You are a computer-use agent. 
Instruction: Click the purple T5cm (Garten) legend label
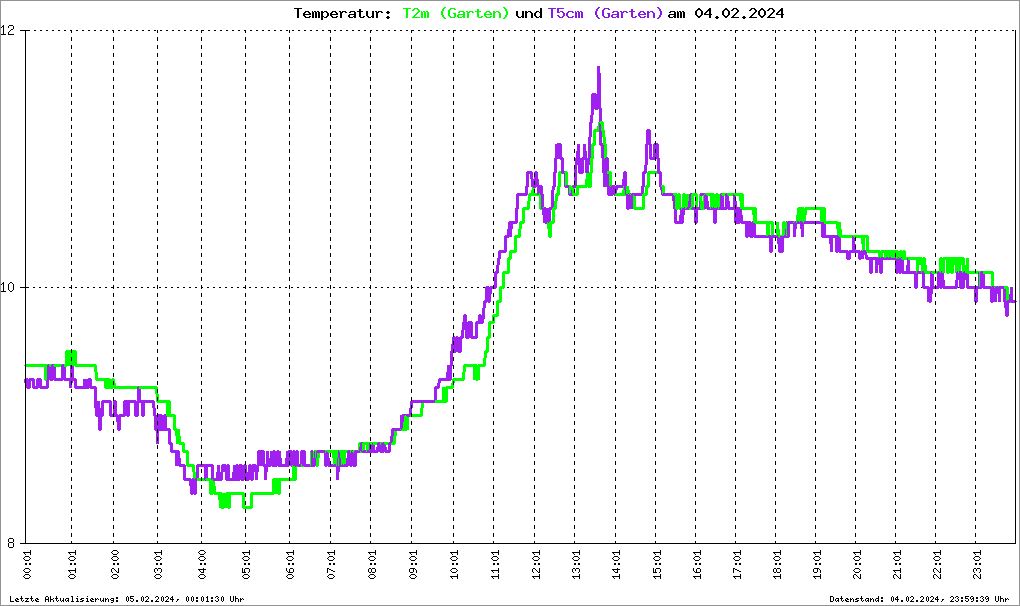(x=605, y=13)
